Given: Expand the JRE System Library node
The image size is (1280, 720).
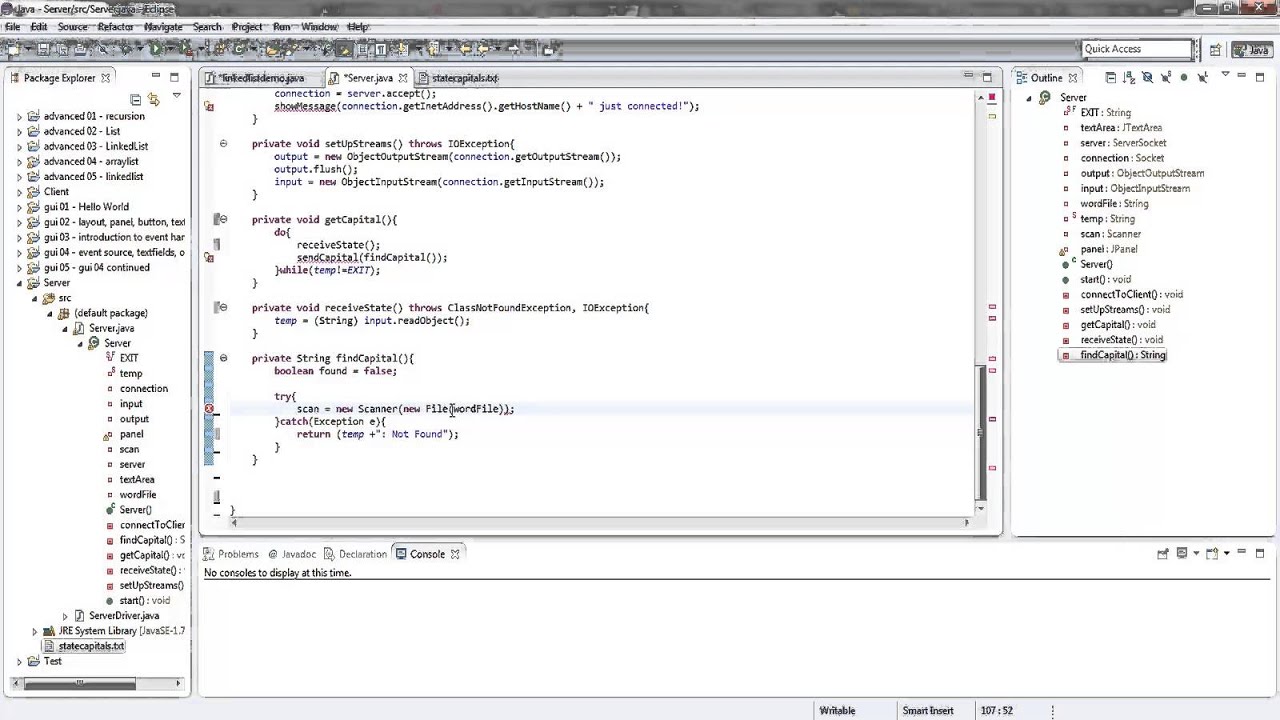Looking at the screenshot, I should (x=34, y=632).
